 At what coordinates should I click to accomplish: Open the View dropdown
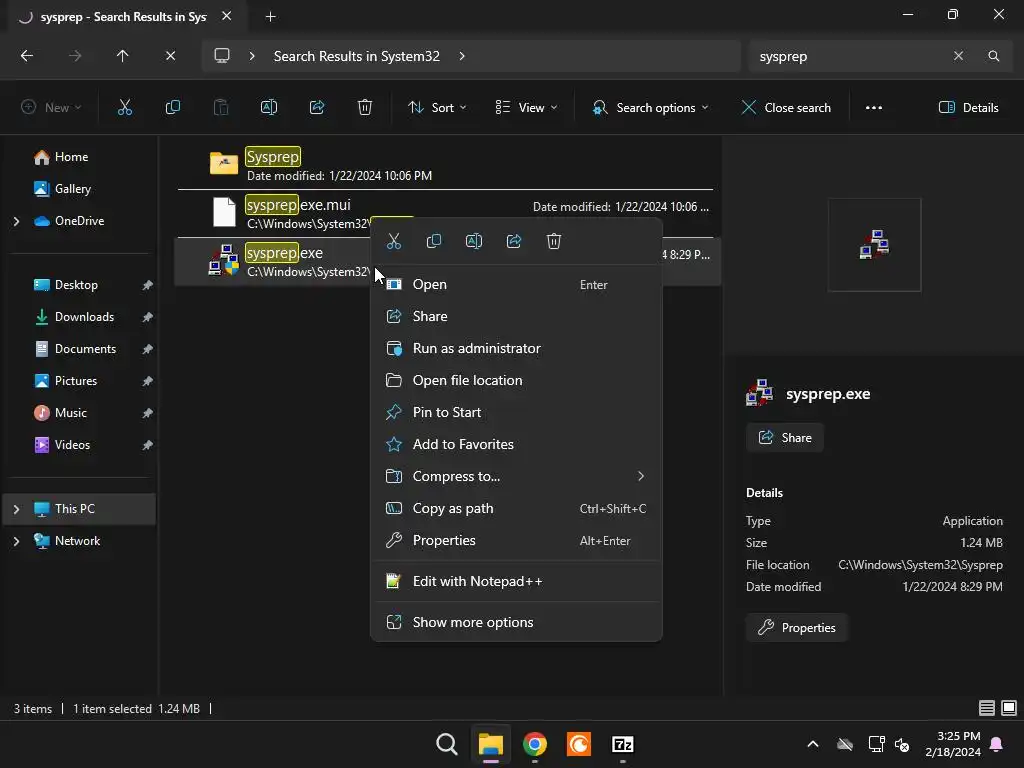click(526, 108)
